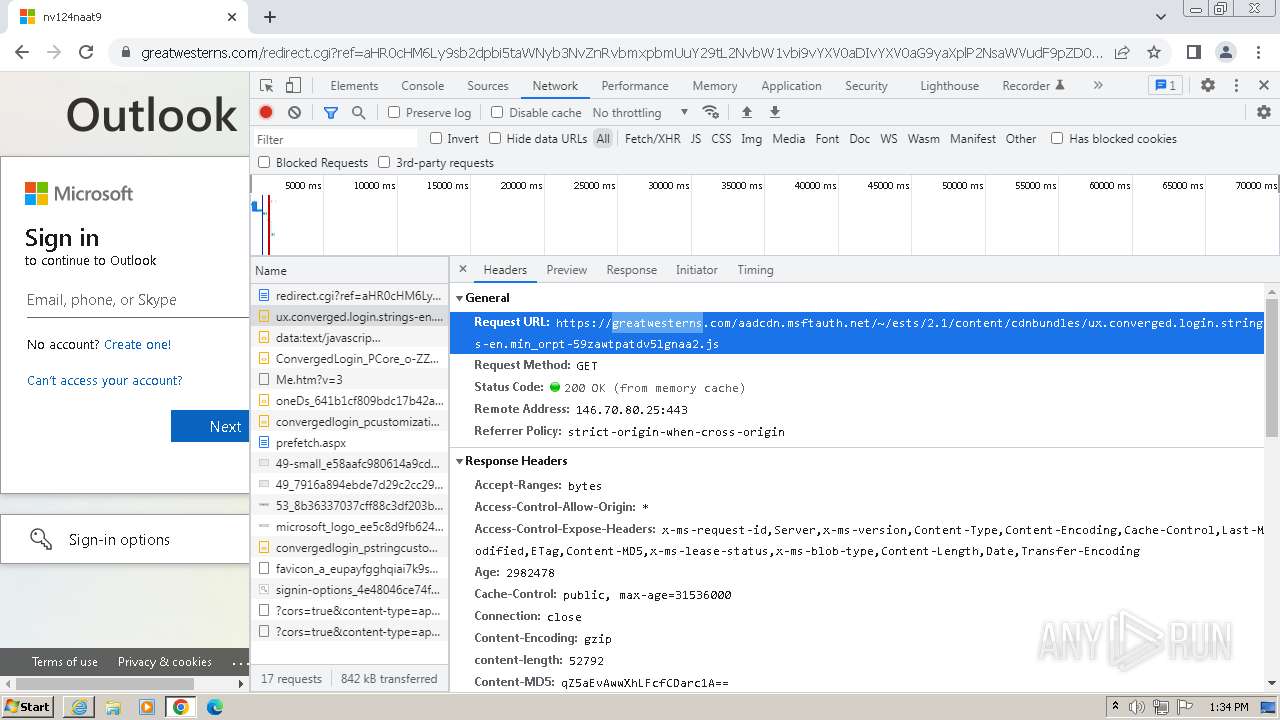
Task: Share this page icon in address bar
Action: pyautogui.click(x=1122, y=52)
